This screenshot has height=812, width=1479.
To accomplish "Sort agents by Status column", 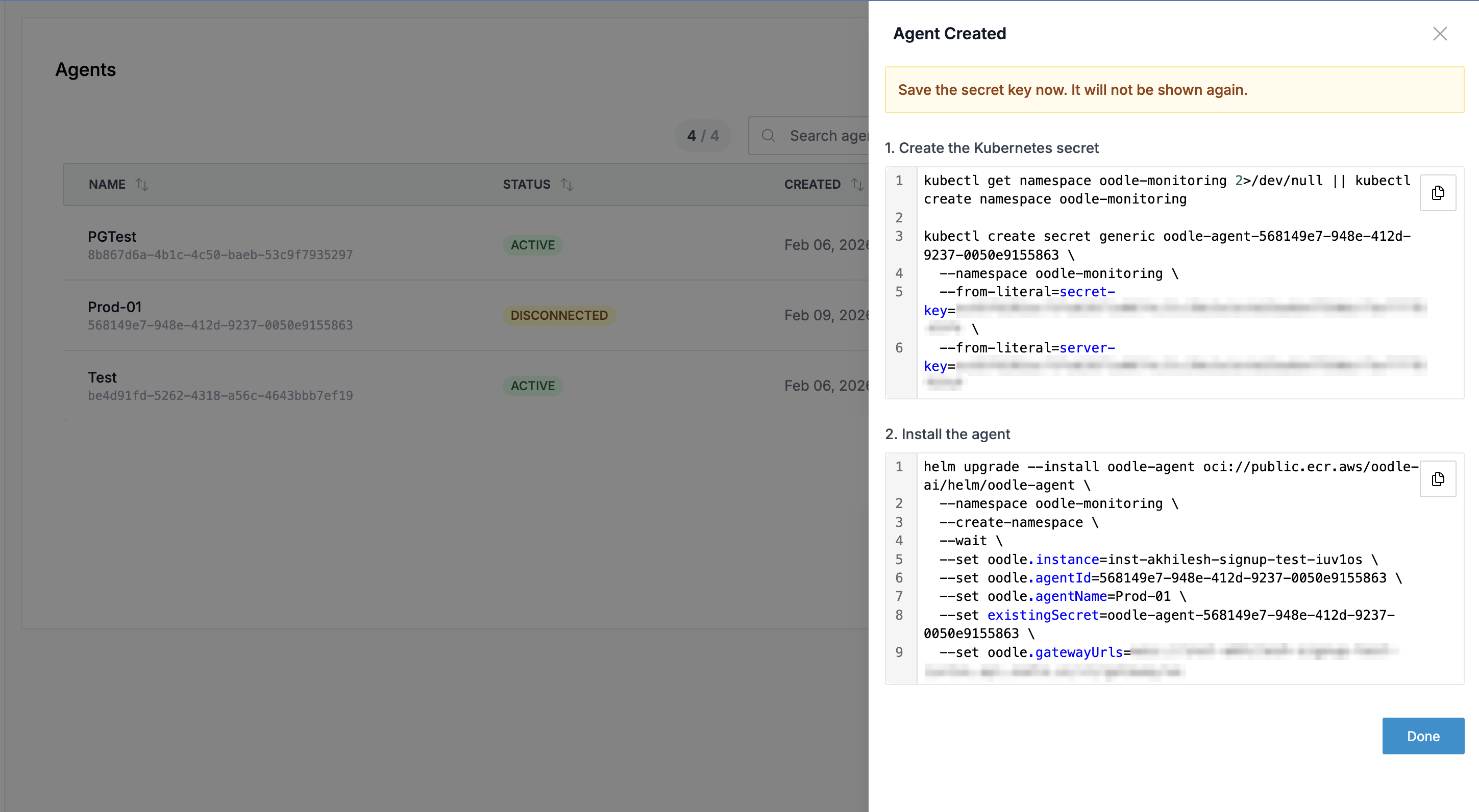I will coord(566,184).
